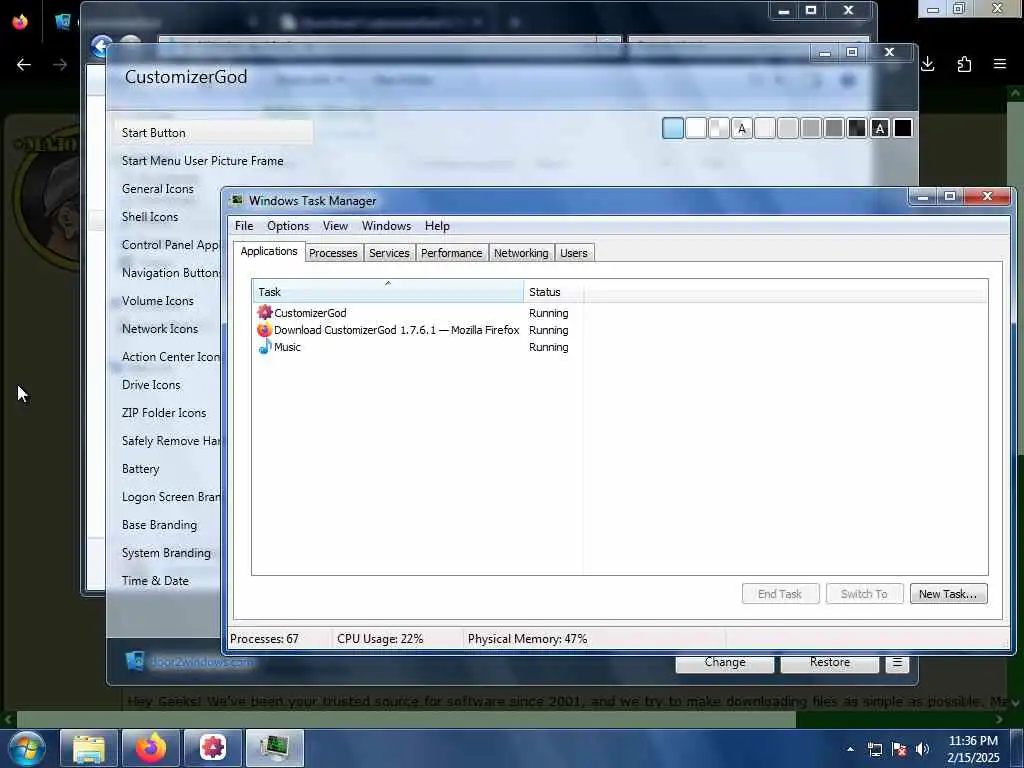Click the Firefox logo in the top-left corner

[x=20, y=22]
